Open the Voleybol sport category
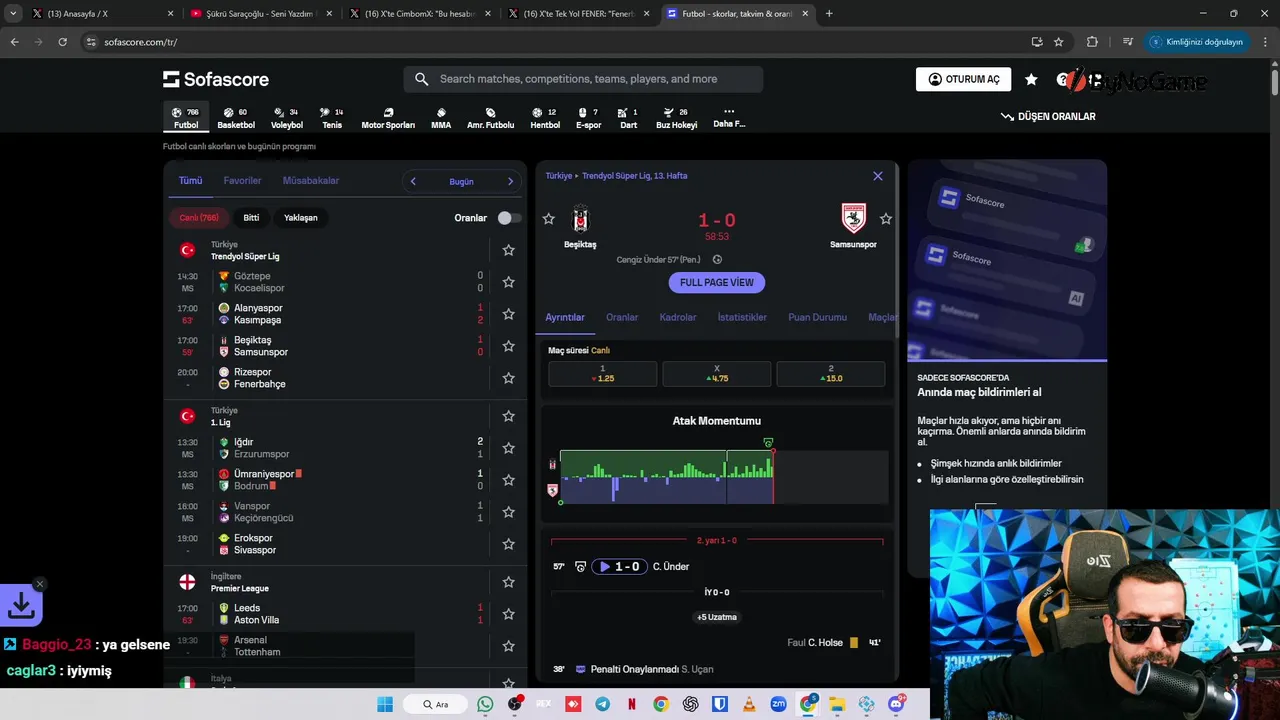Screen dimensions: 1280x720 tap(287, 118)
